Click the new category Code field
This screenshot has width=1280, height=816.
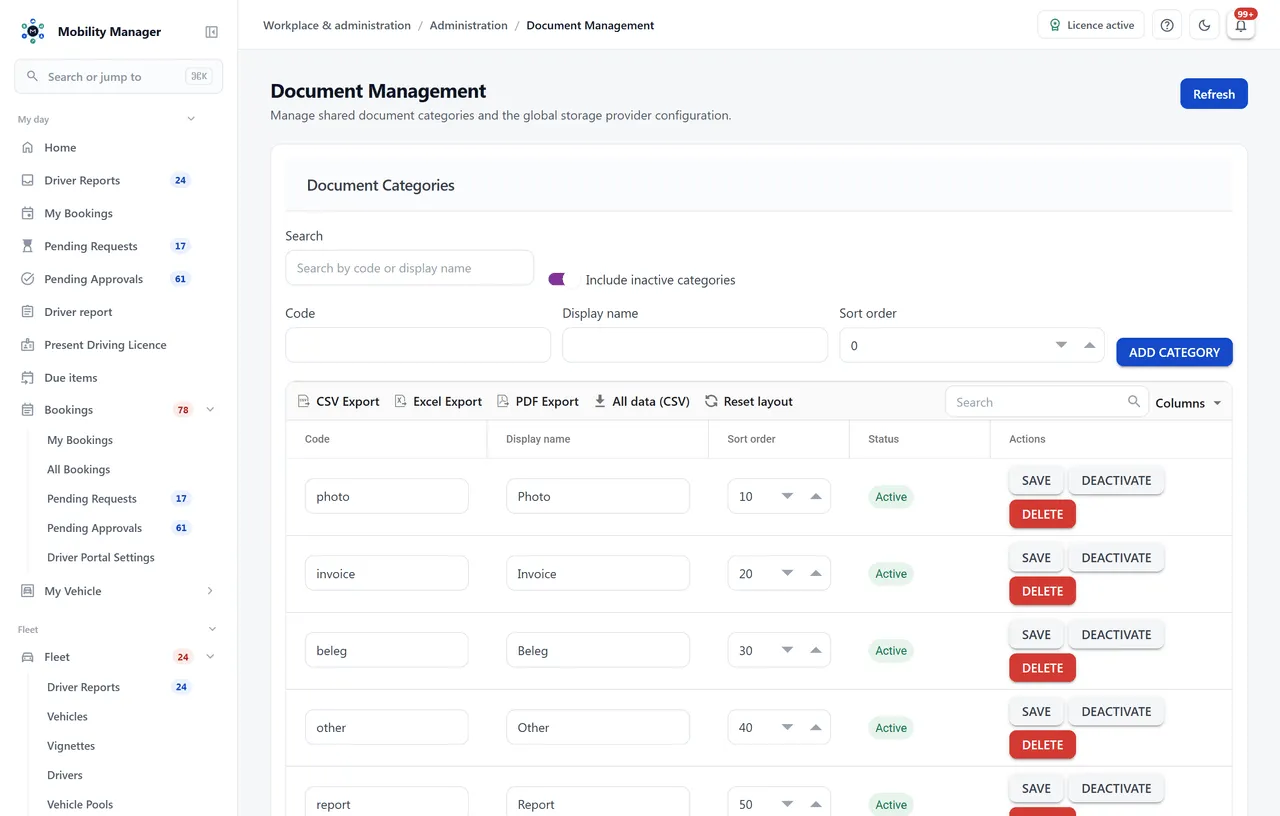(x=418, y=345)
